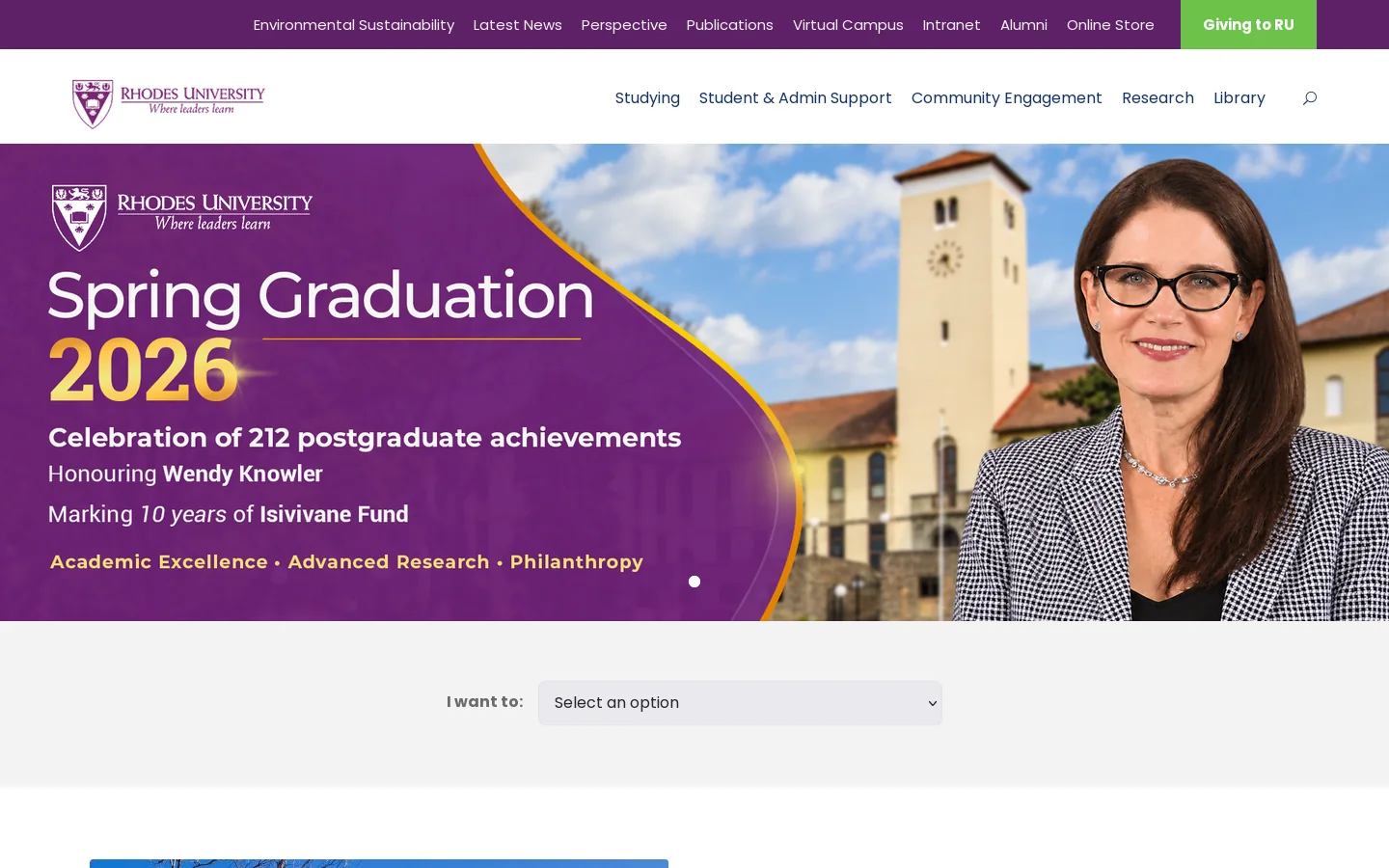Open the Latest News link

(518, 25)
